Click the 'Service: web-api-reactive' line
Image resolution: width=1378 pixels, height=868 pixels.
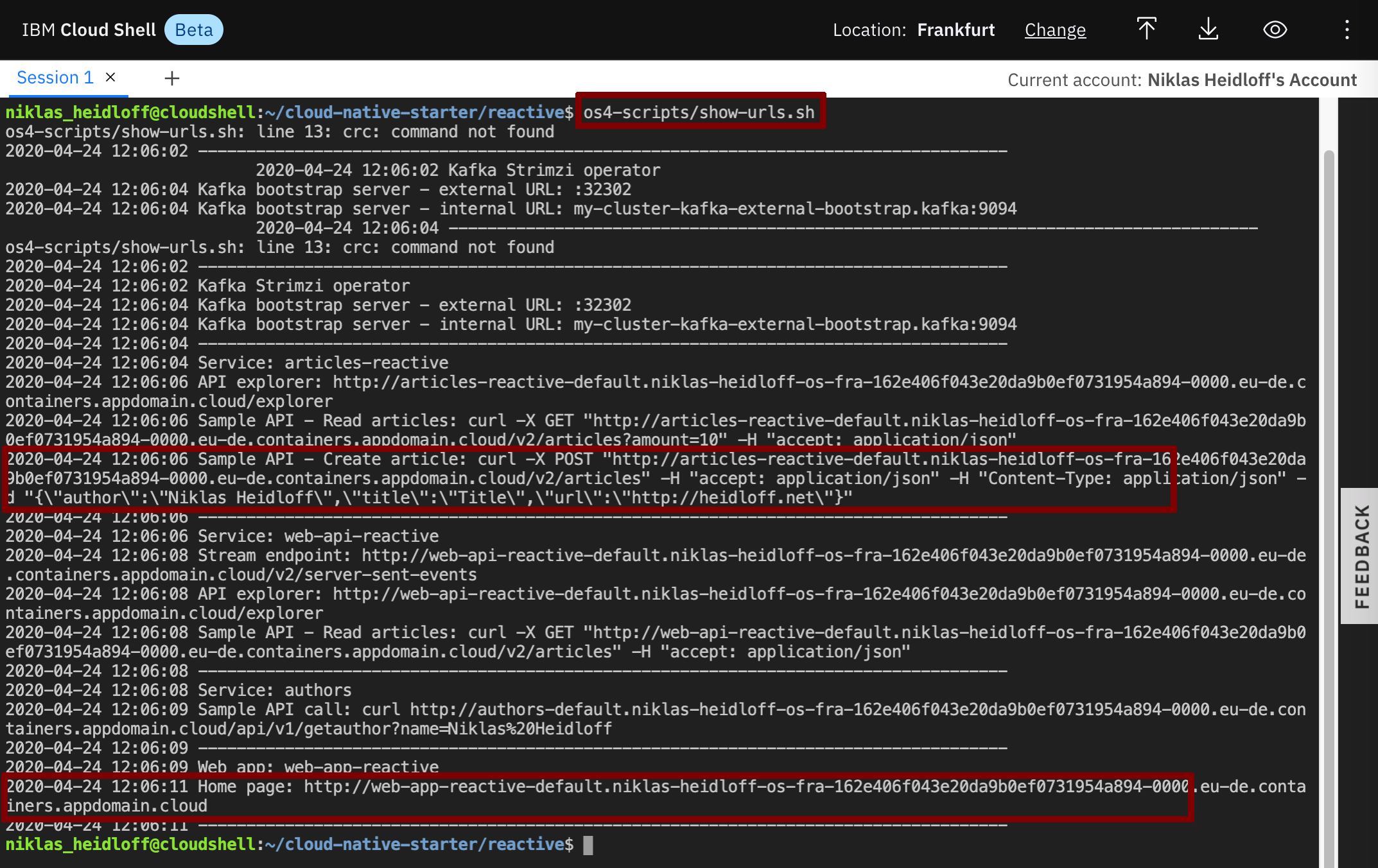[222, 536]
